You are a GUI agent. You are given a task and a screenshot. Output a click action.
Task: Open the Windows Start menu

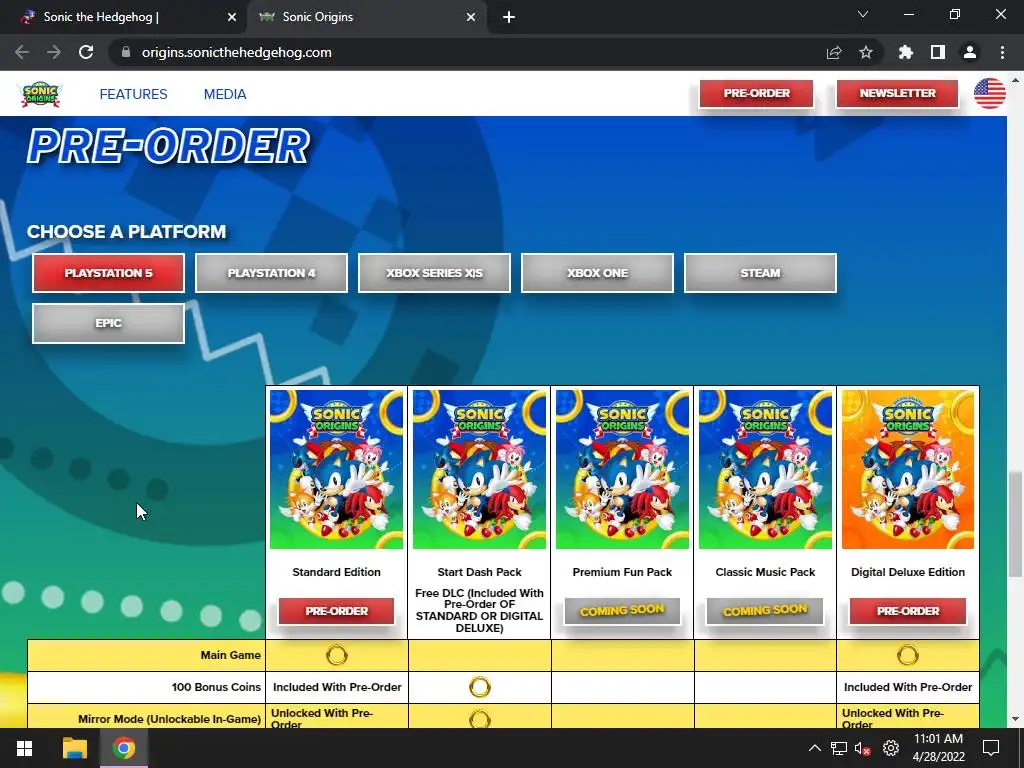[x=24, y=748]
